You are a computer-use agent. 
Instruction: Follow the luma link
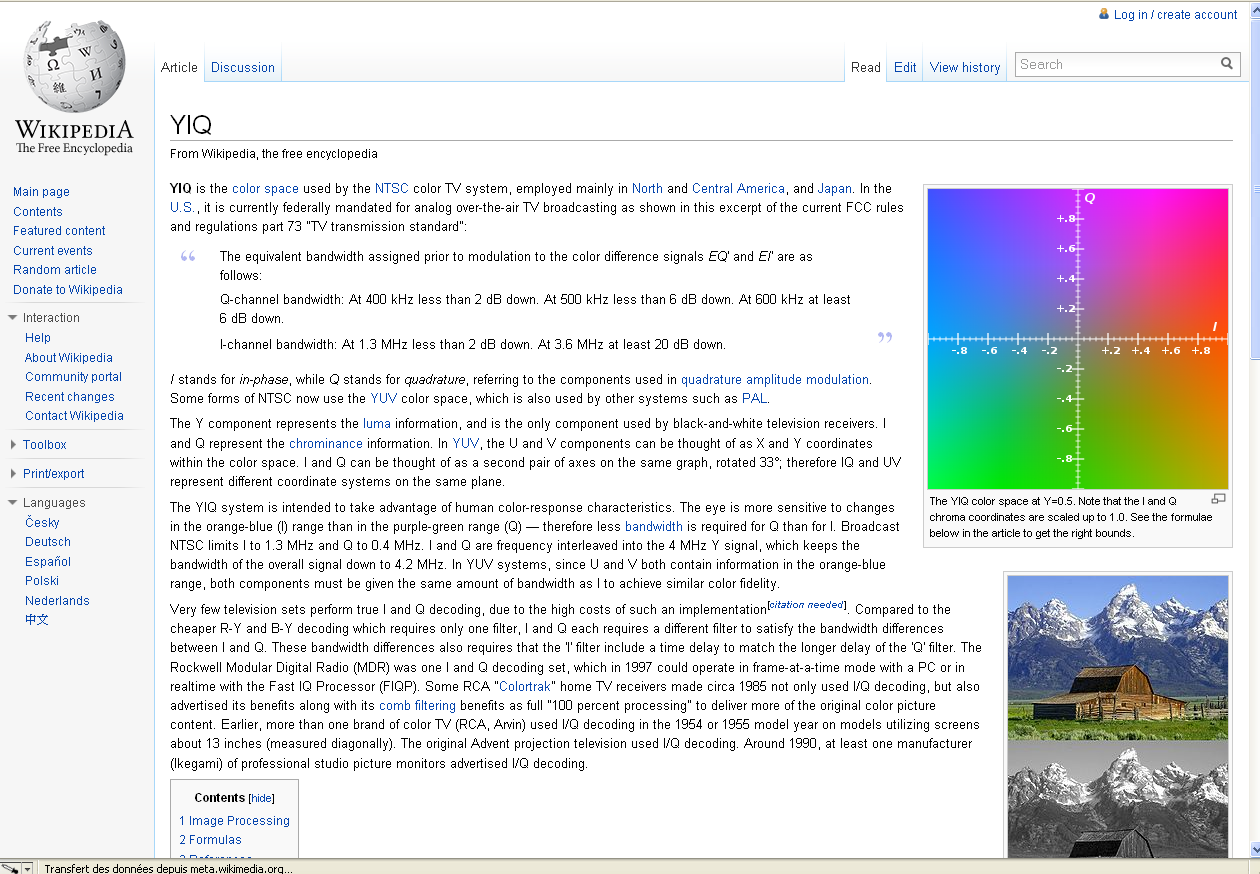click(377, 424)
